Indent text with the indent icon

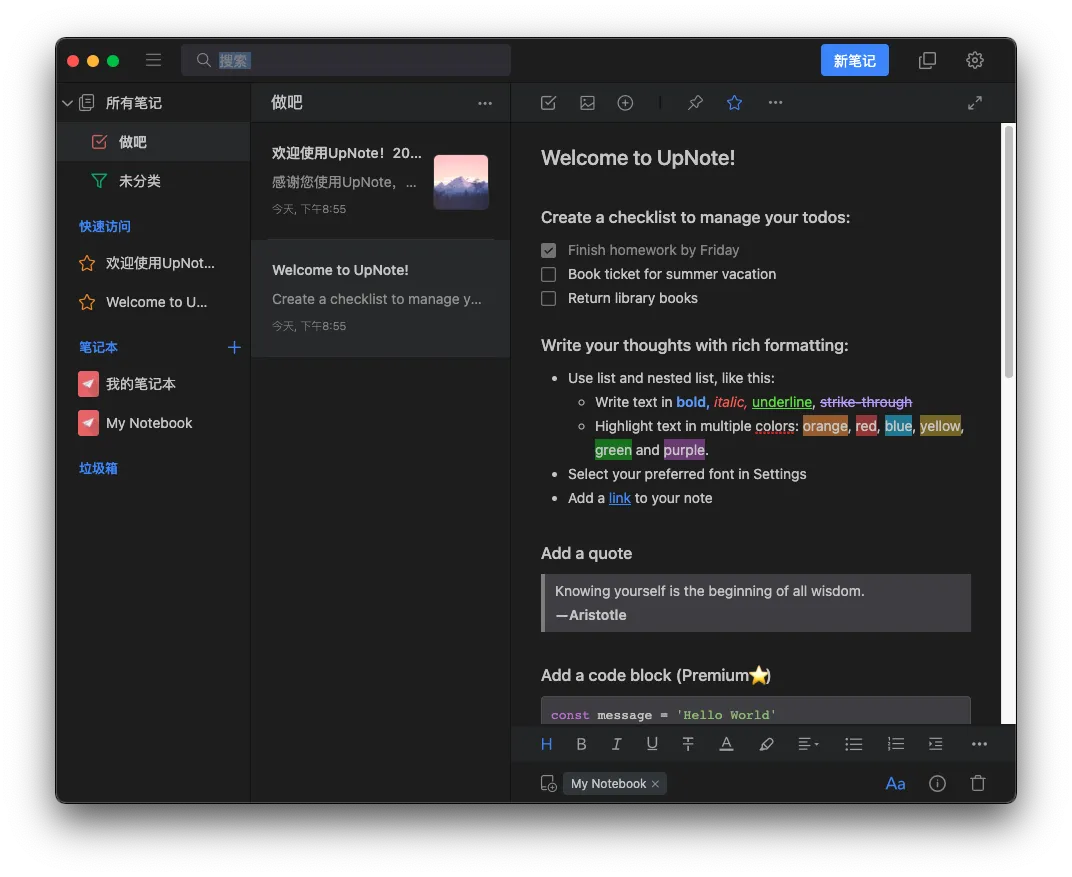coord(936,744)
